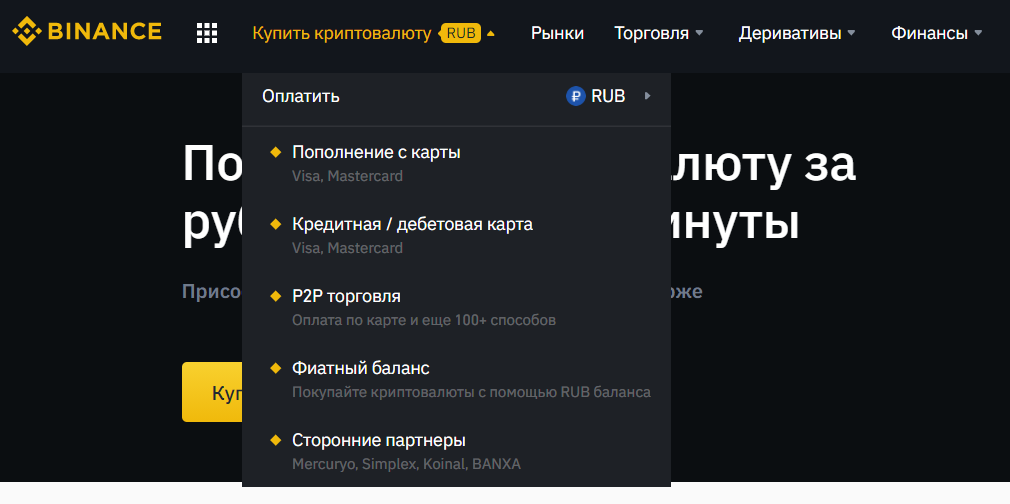Click text Оплата по карте и еще 100+ способов
Screen dimensions: 1010x504
point(424,320)
